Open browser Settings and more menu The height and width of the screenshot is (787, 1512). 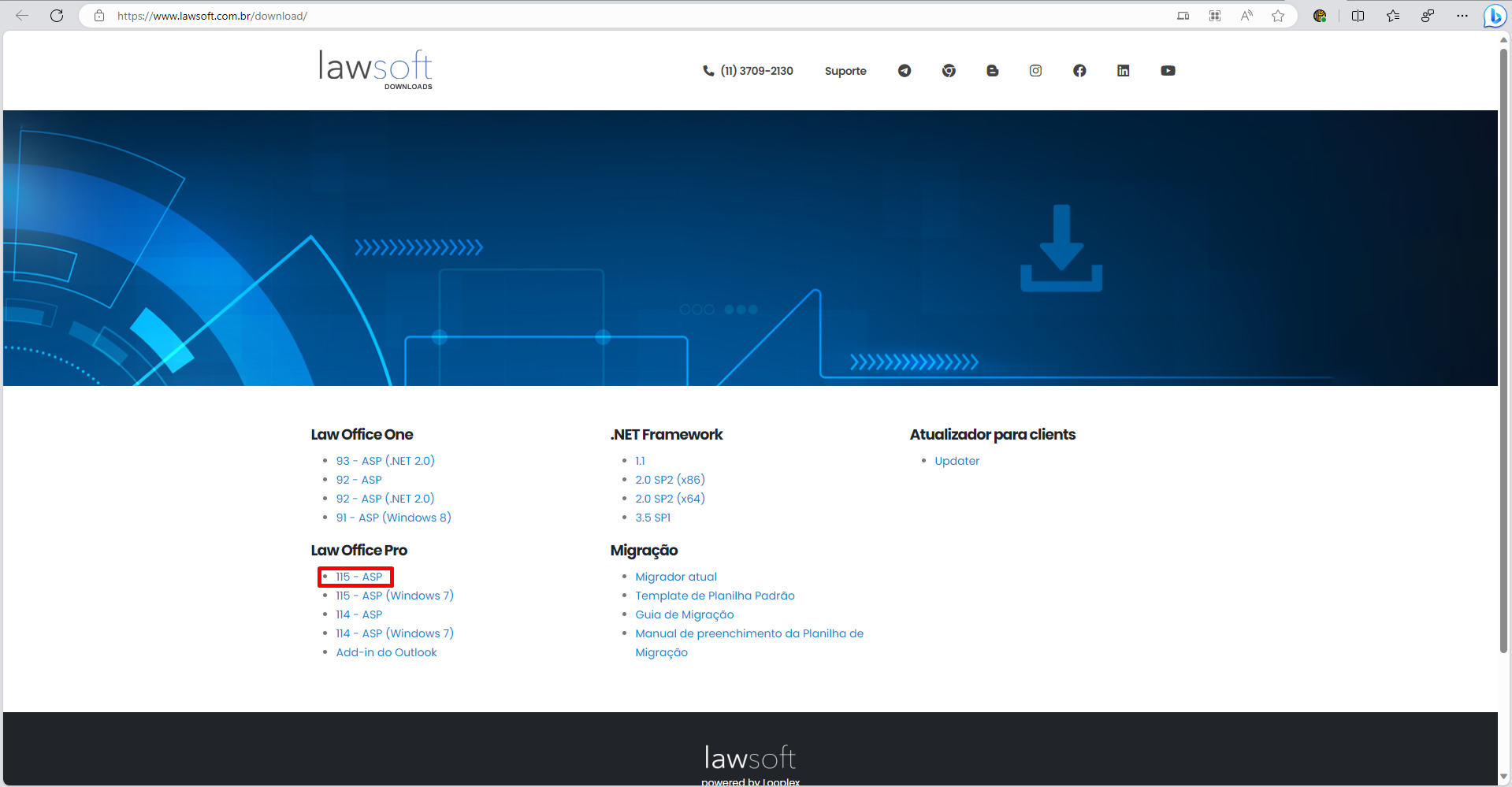click(x=1462, y=16)
